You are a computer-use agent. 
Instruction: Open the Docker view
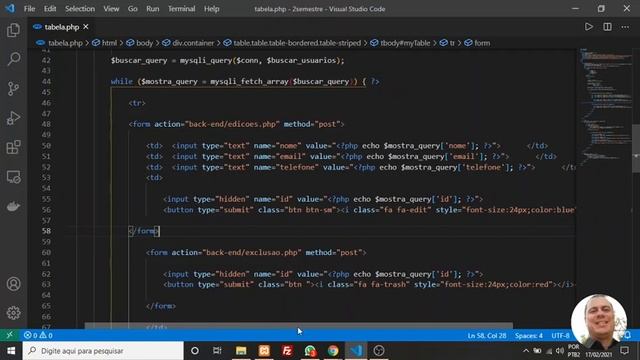13,206
